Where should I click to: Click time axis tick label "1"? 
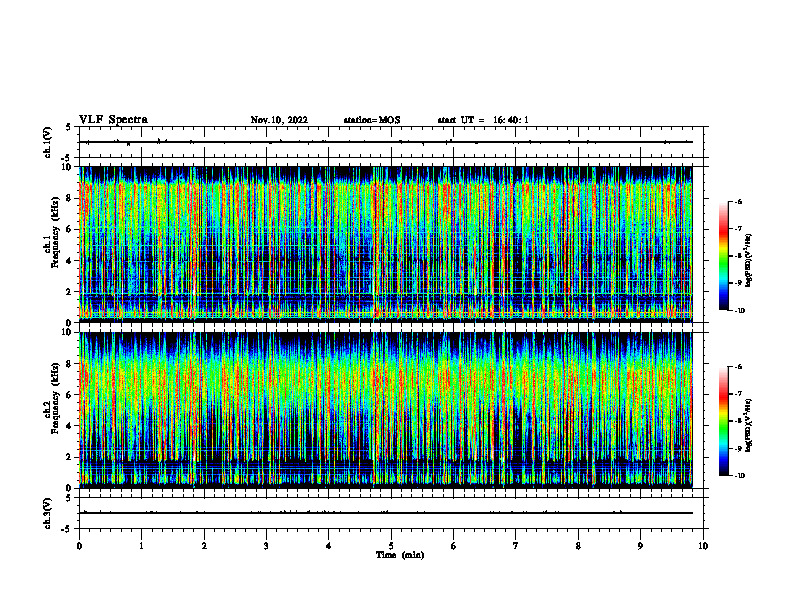[x=141, y=546]
